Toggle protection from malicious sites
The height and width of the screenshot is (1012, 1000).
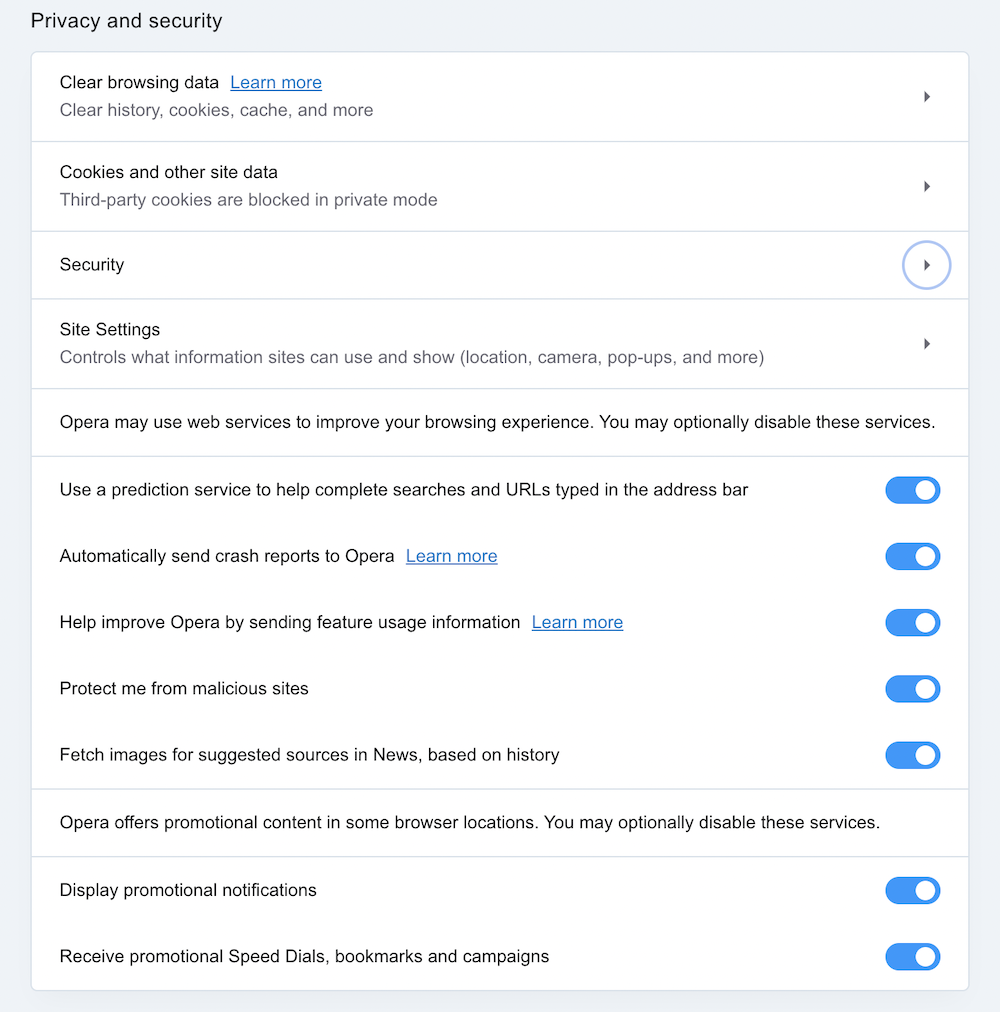point(912,688)
